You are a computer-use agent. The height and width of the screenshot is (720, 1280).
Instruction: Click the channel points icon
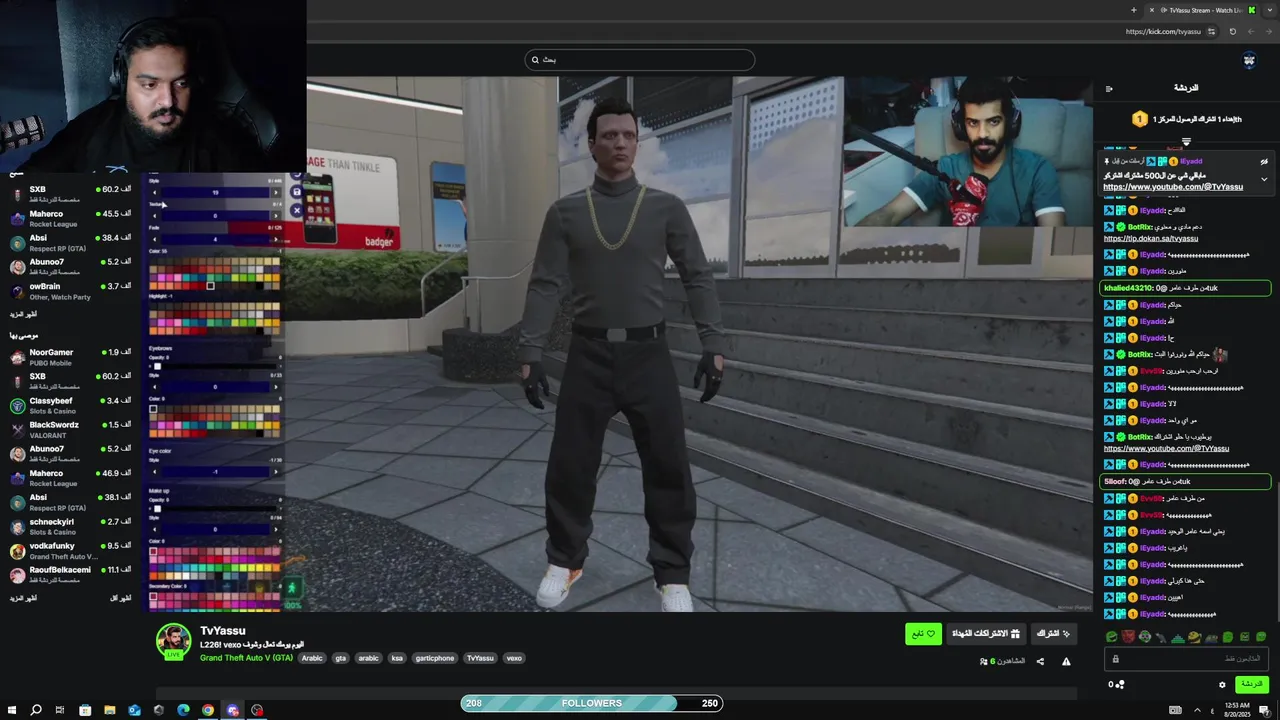point(1120,685)
